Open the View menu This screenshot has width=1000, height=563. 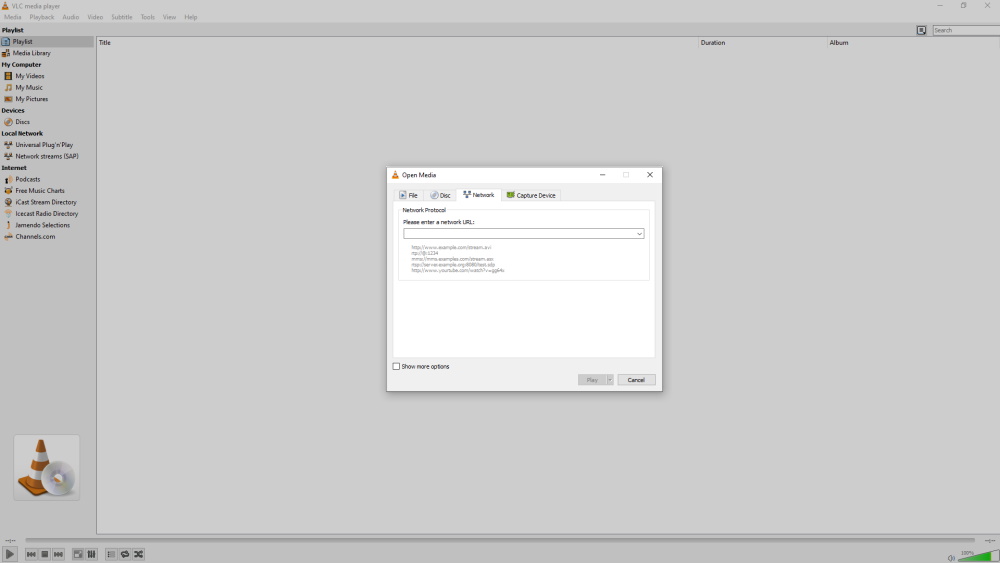coord(169,17)
